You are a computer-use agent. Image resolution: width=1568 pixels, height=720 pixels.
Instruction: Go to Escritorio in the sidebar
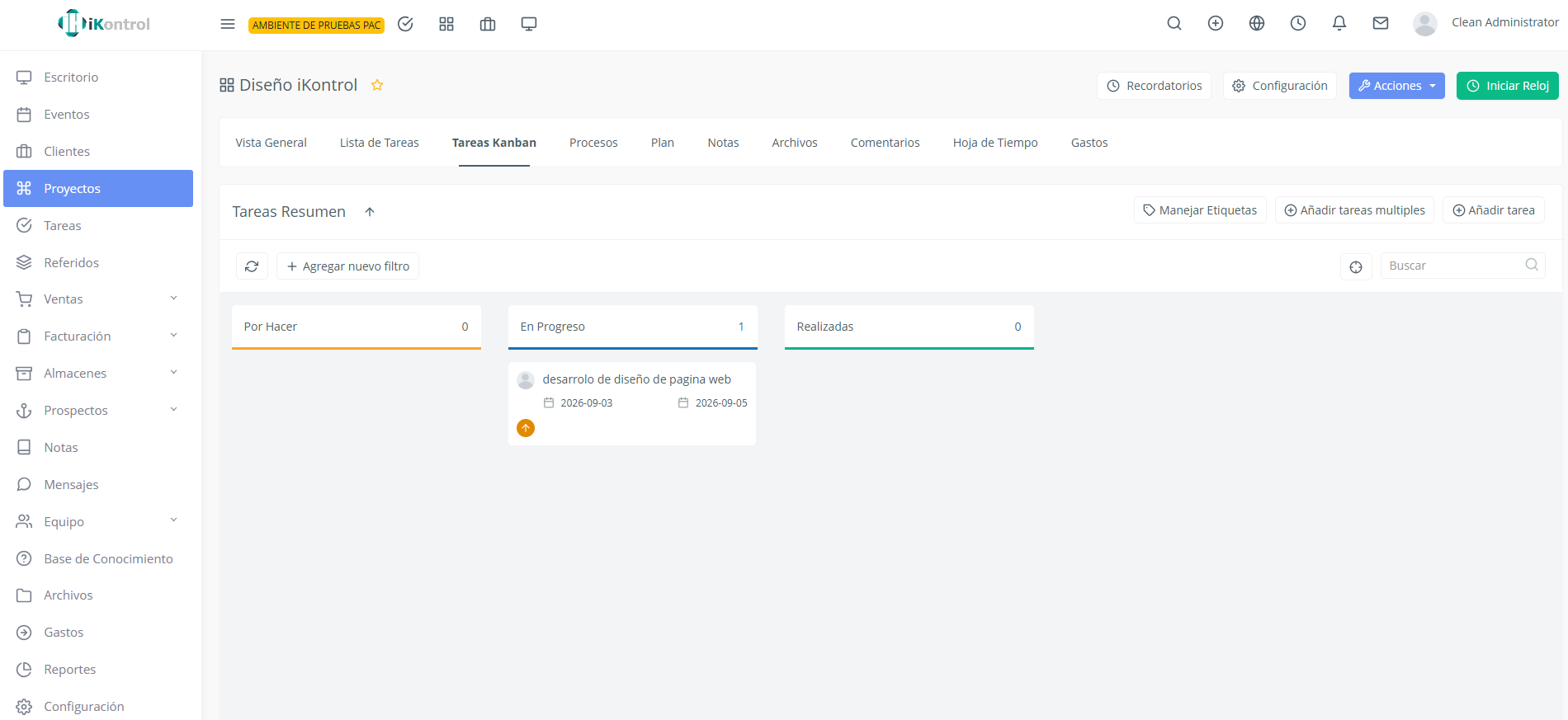[98, 78]
